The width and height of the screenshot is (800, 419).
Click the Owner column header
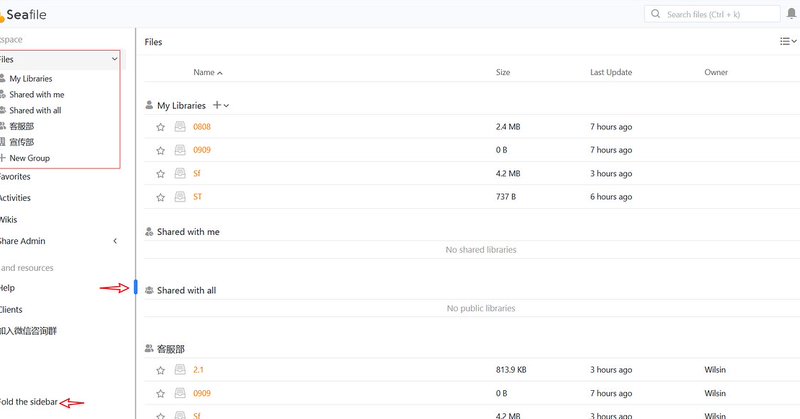pyautogui.click(x=716, y=72)
